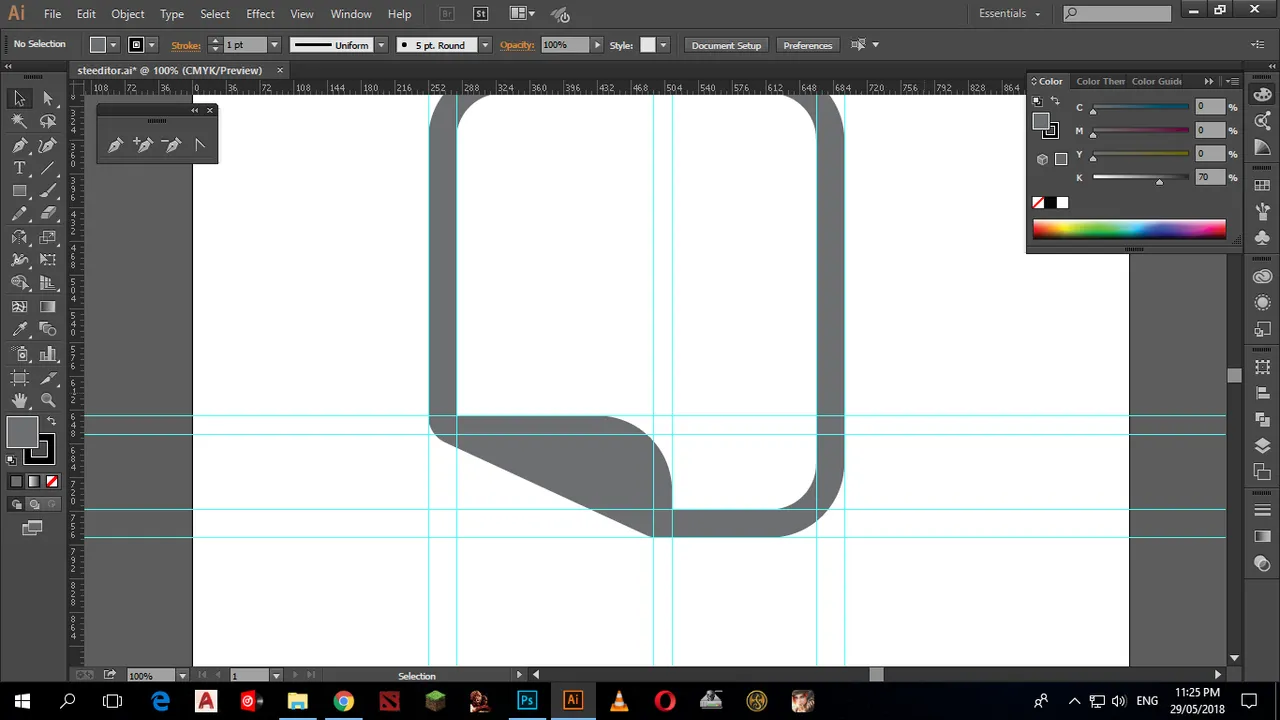Click black swatch in Color panel

click(x=1050, y=203)
